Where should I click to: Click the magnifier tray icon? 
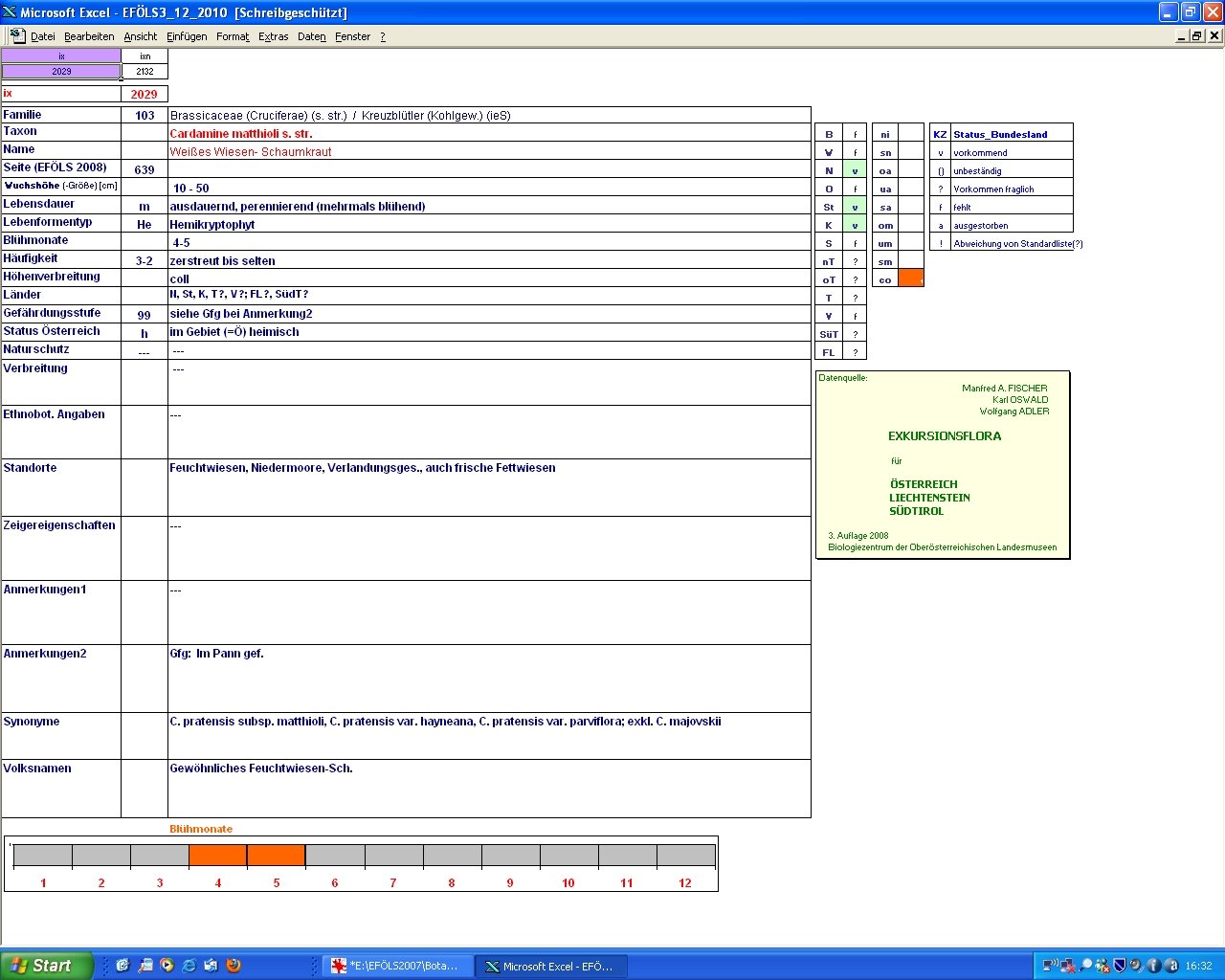pos(1085,966)
